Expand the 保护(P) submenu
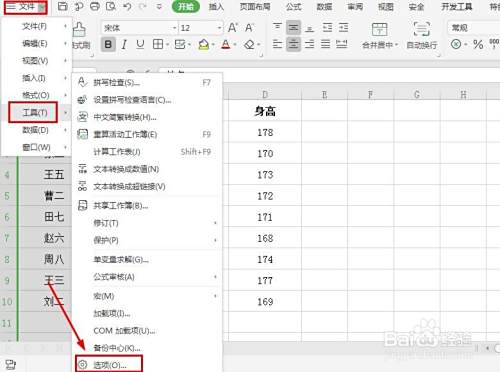 147,240
